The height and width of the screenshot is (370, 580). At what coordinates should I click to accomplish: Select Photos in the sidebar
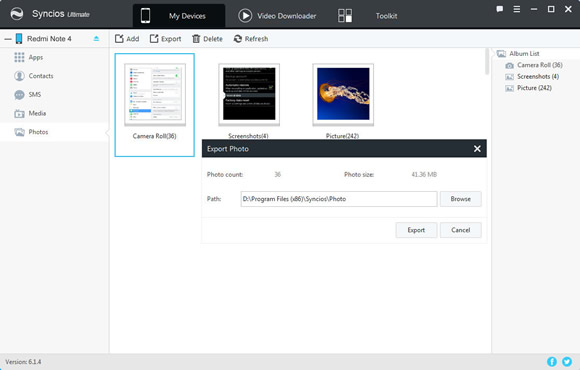54,132
